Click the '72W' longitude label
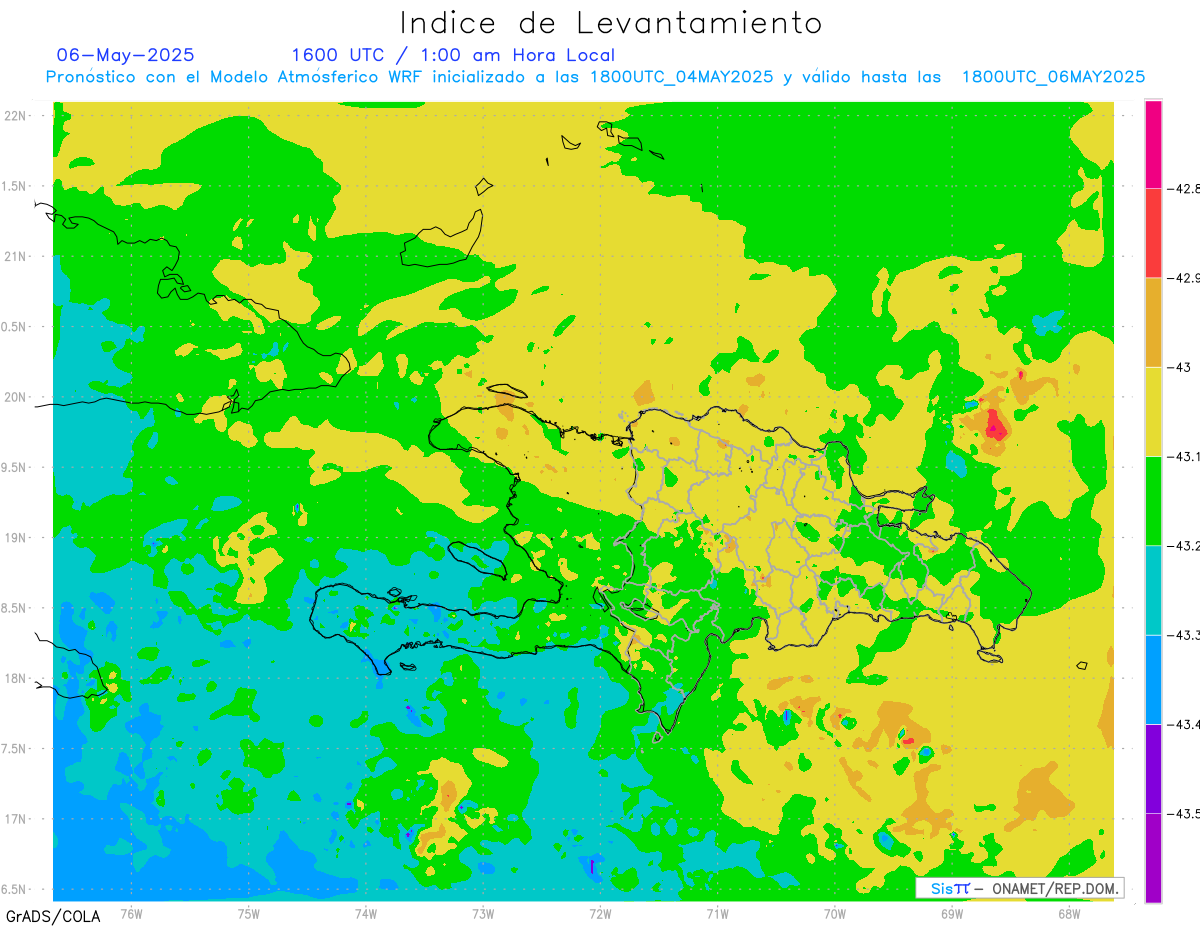Screen dimensions: 1200x927 [600, 913]
